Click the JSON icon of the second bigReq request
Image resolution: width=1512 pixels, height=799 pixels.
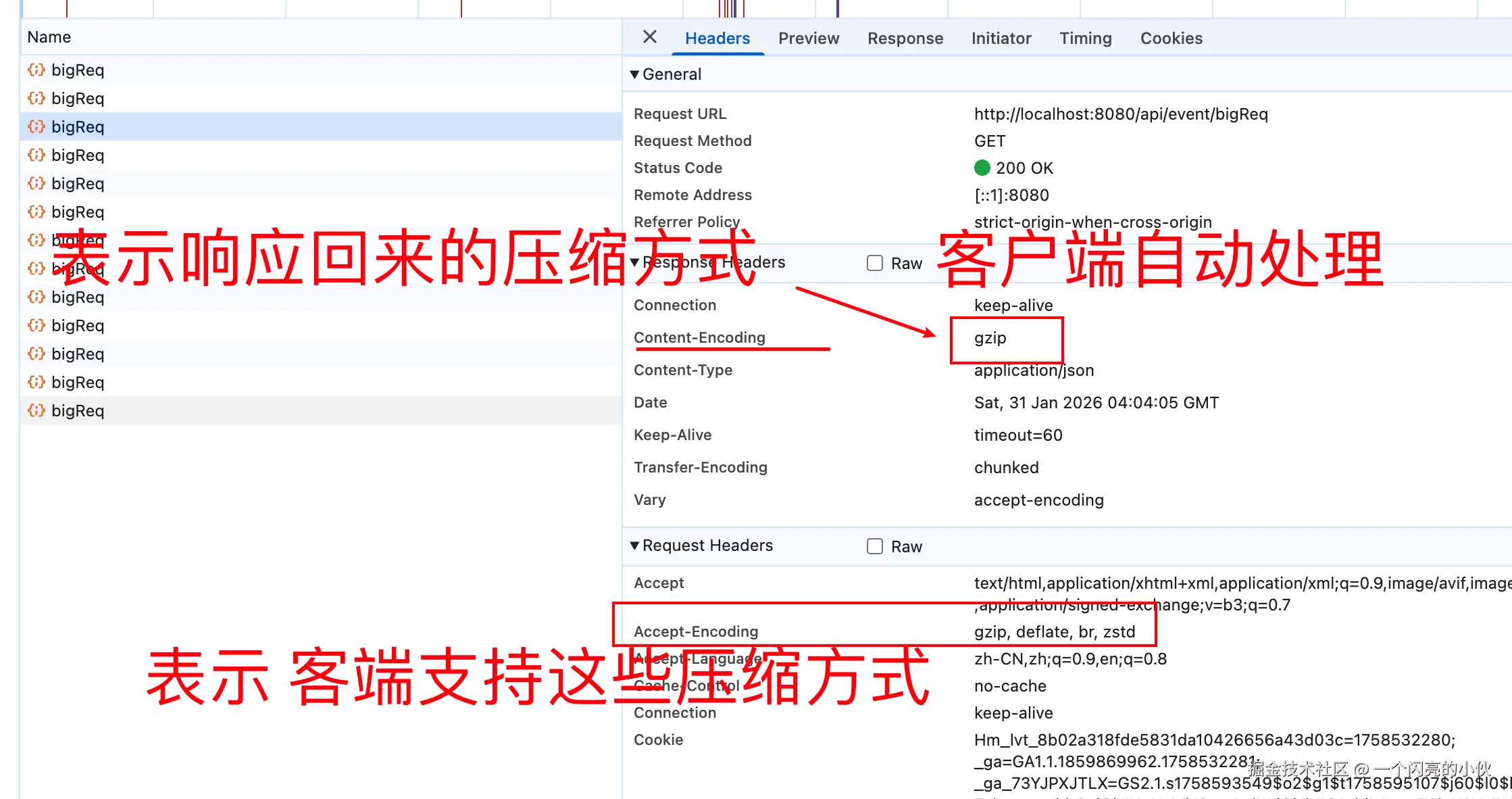pos(36,98)
